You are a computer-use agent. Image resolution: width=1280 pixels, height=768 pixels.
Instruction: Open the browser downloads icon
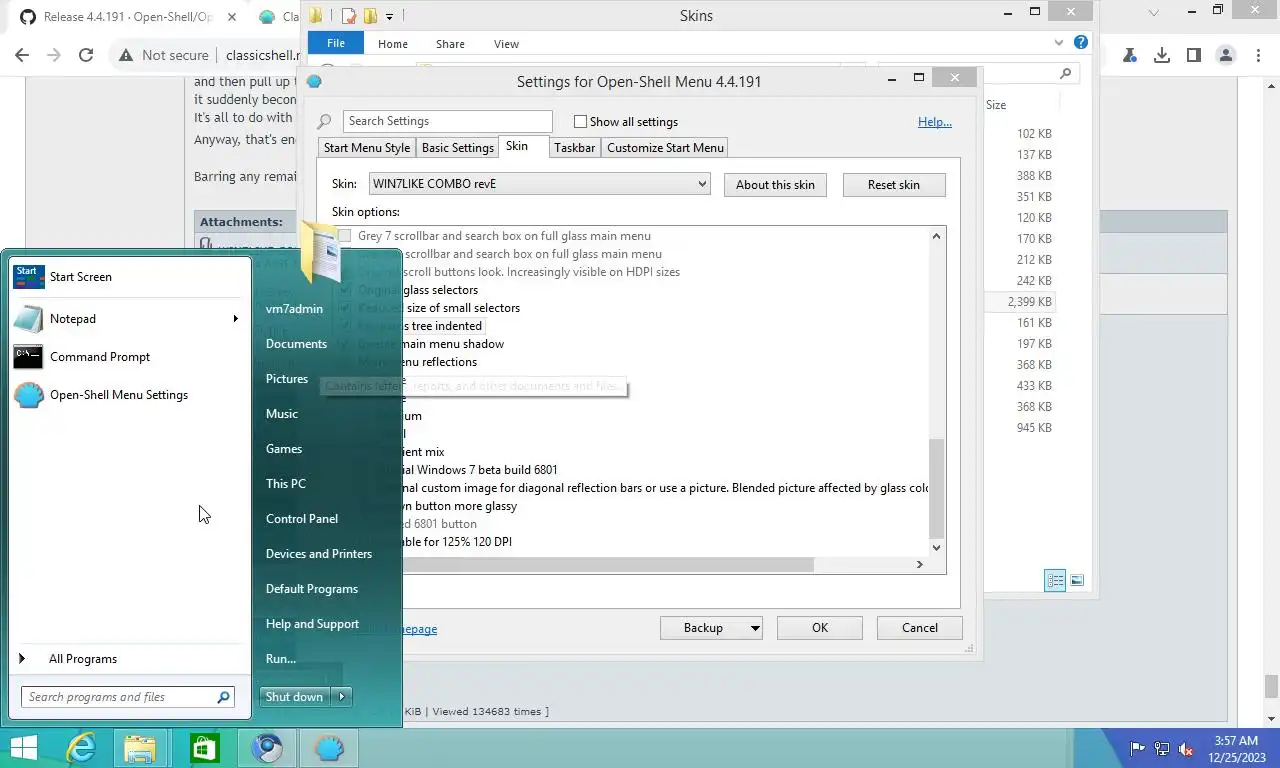click(1162, 55)
